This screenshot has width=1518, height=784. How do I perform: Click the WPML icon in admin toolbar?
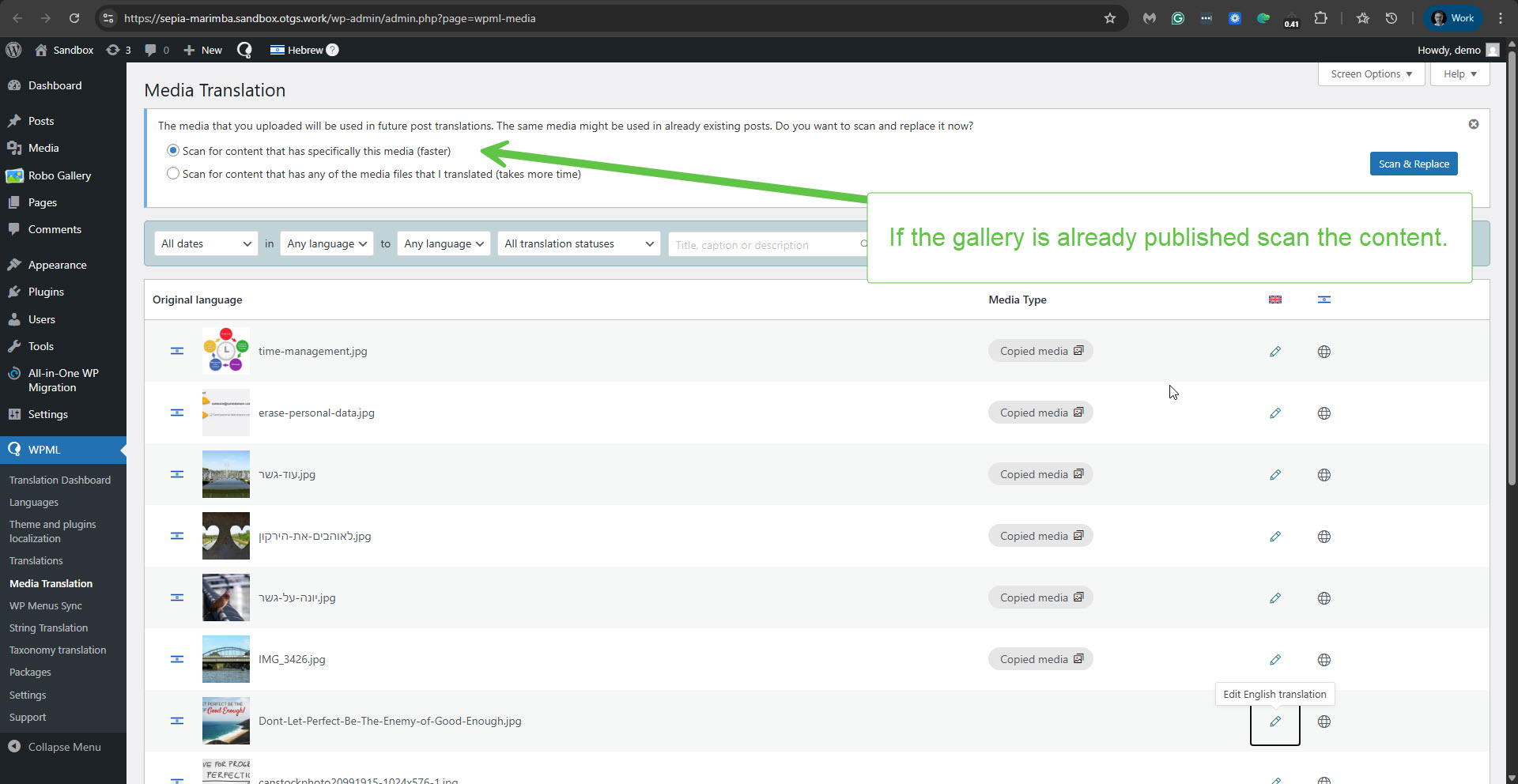click(x=244, y=50)
